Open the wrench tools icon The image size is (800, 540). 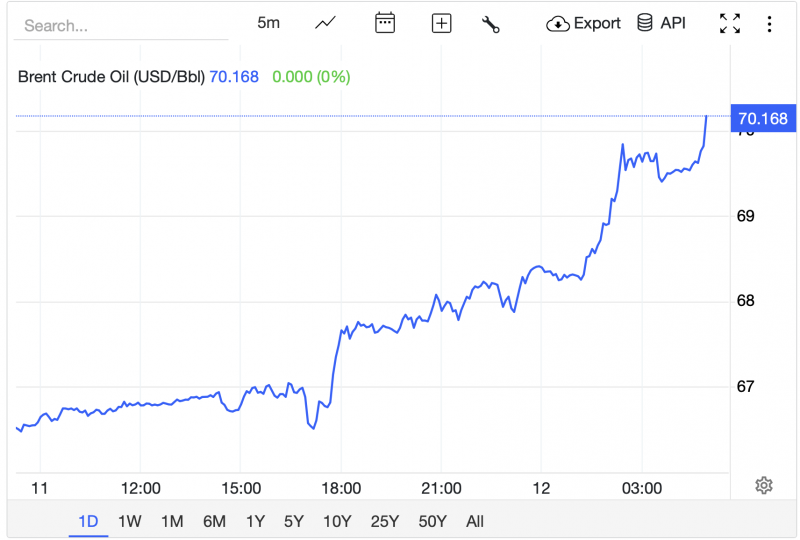490,24
